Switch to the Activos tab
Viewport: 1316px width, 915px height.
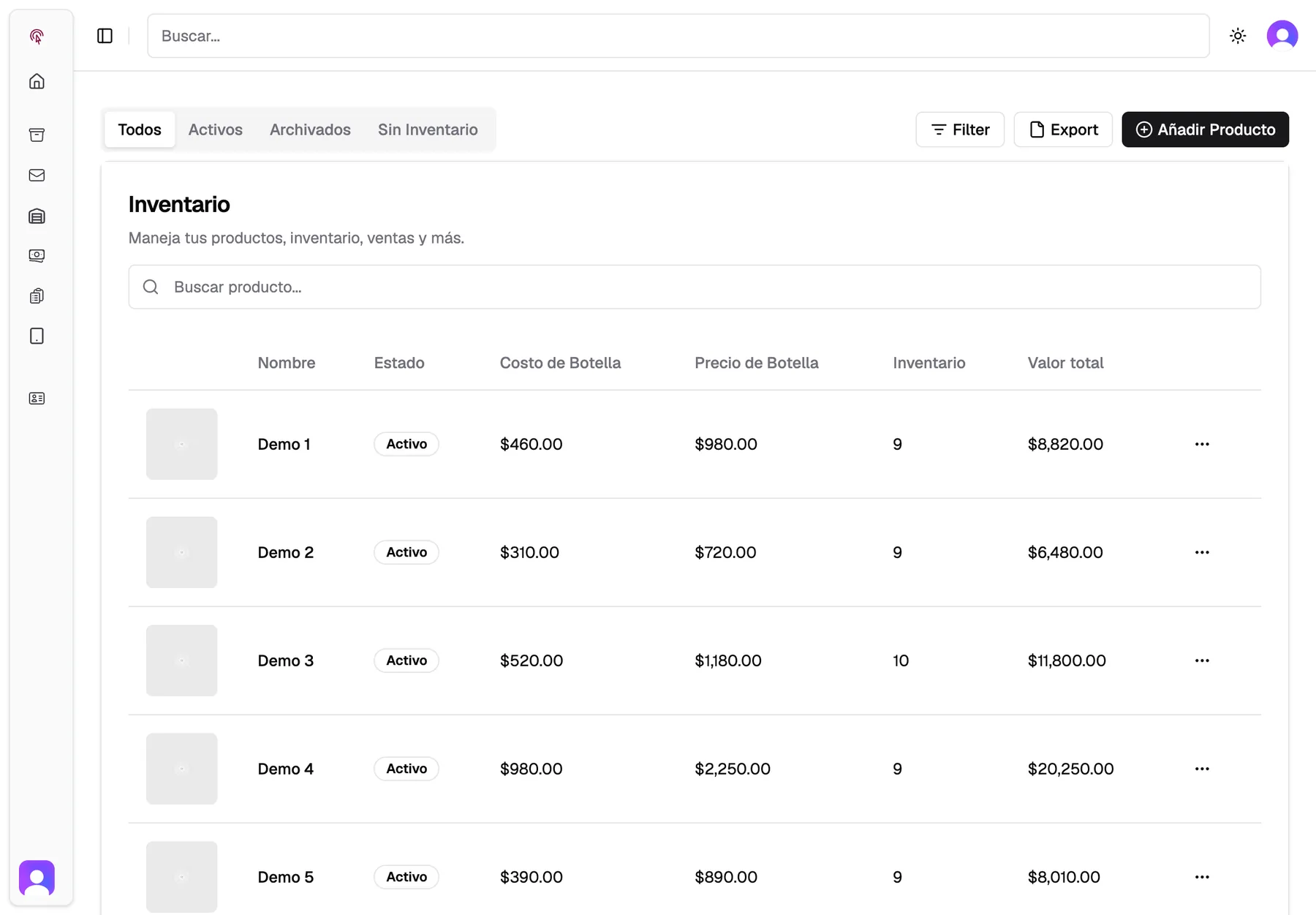(216, 129)
